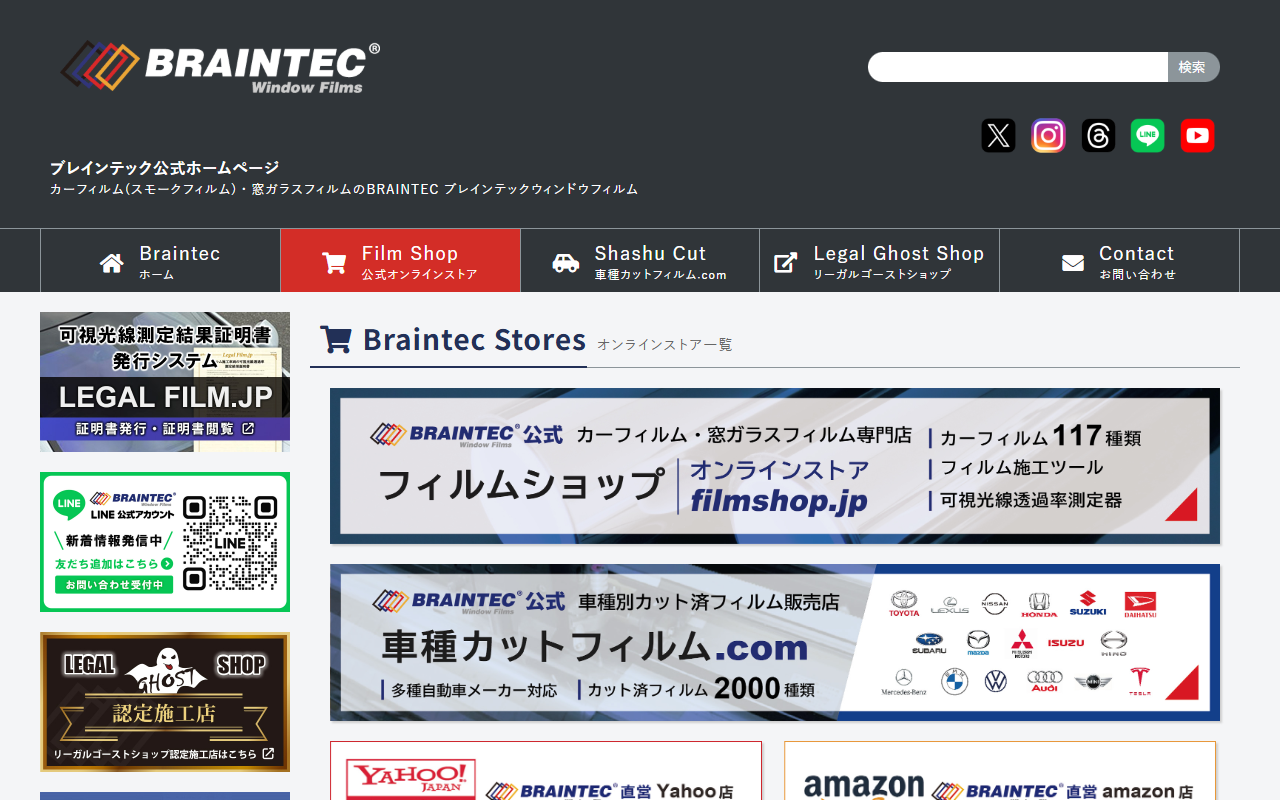Click 証明書発行・証明書閲覧 link on banner
Screen dimensions: 1280x800
[x=165, y=429]
